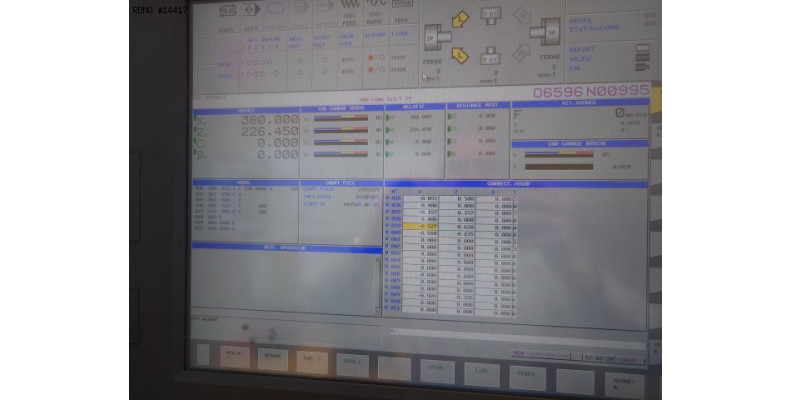Screen dimensions: 790x400
Task: Click the spindle load meter bar
Action: coord(560,154)
